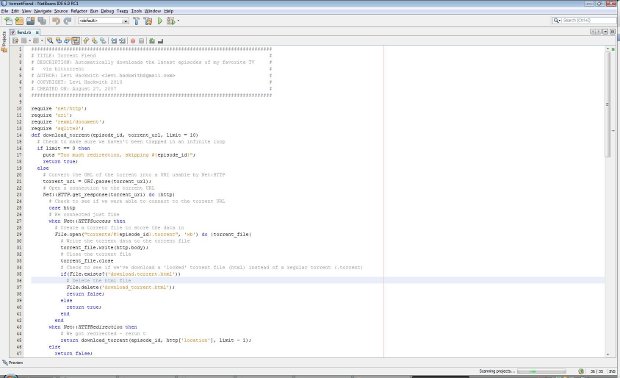Find previous occurrence icon in editor toolbar

click(x=59, y=41)
